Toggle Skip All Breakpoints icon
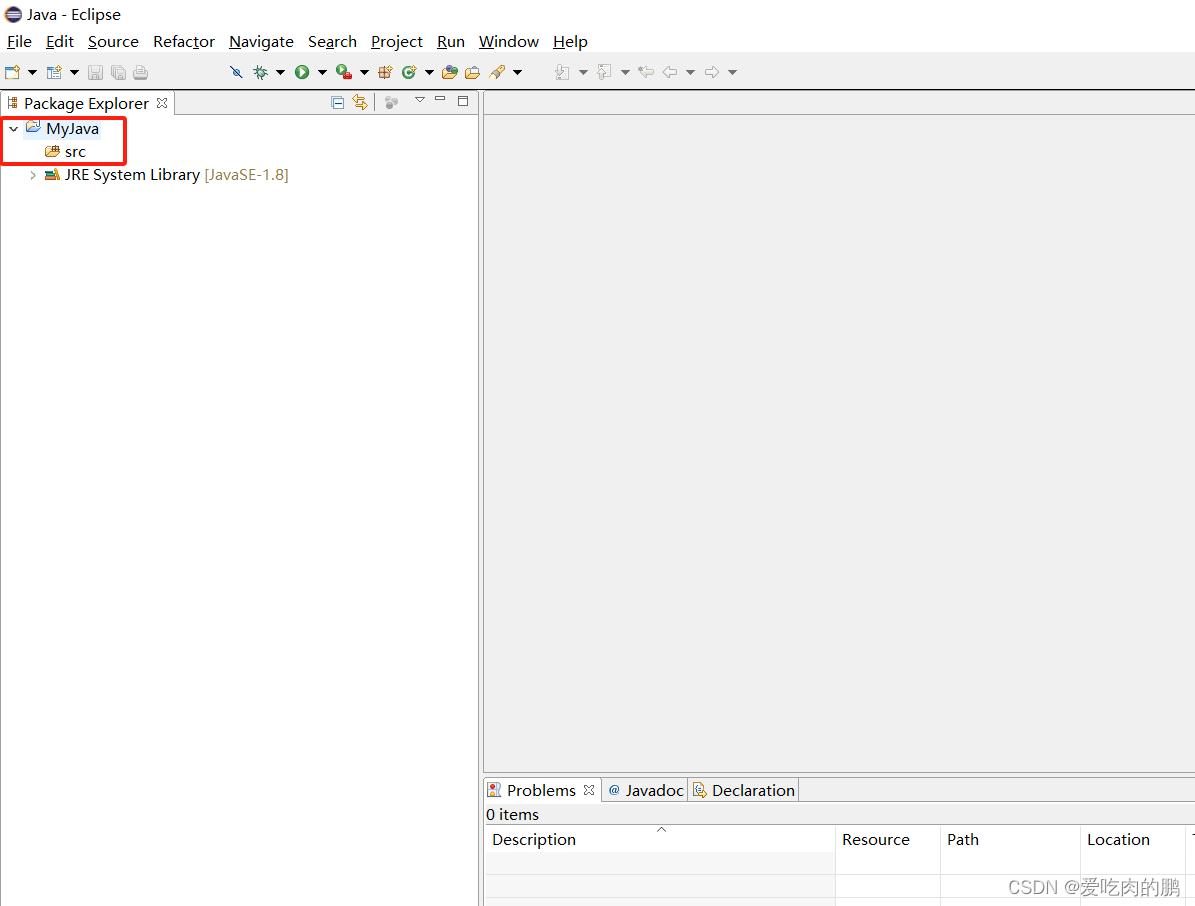 point(236,72)
